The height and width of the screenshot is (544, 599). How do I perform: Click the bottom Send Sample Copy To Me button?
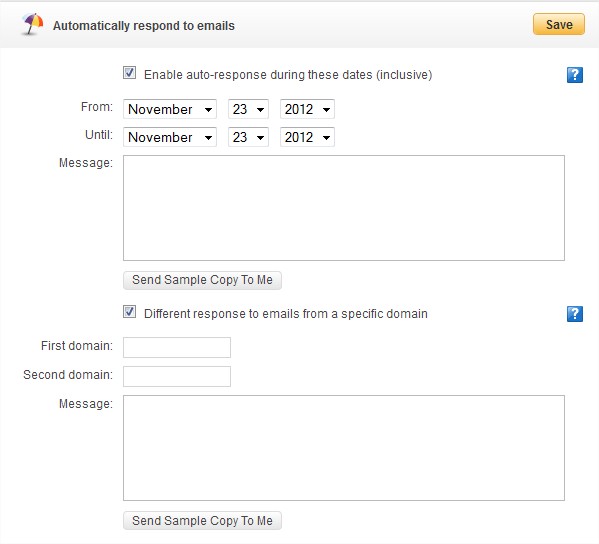[202, 521]
